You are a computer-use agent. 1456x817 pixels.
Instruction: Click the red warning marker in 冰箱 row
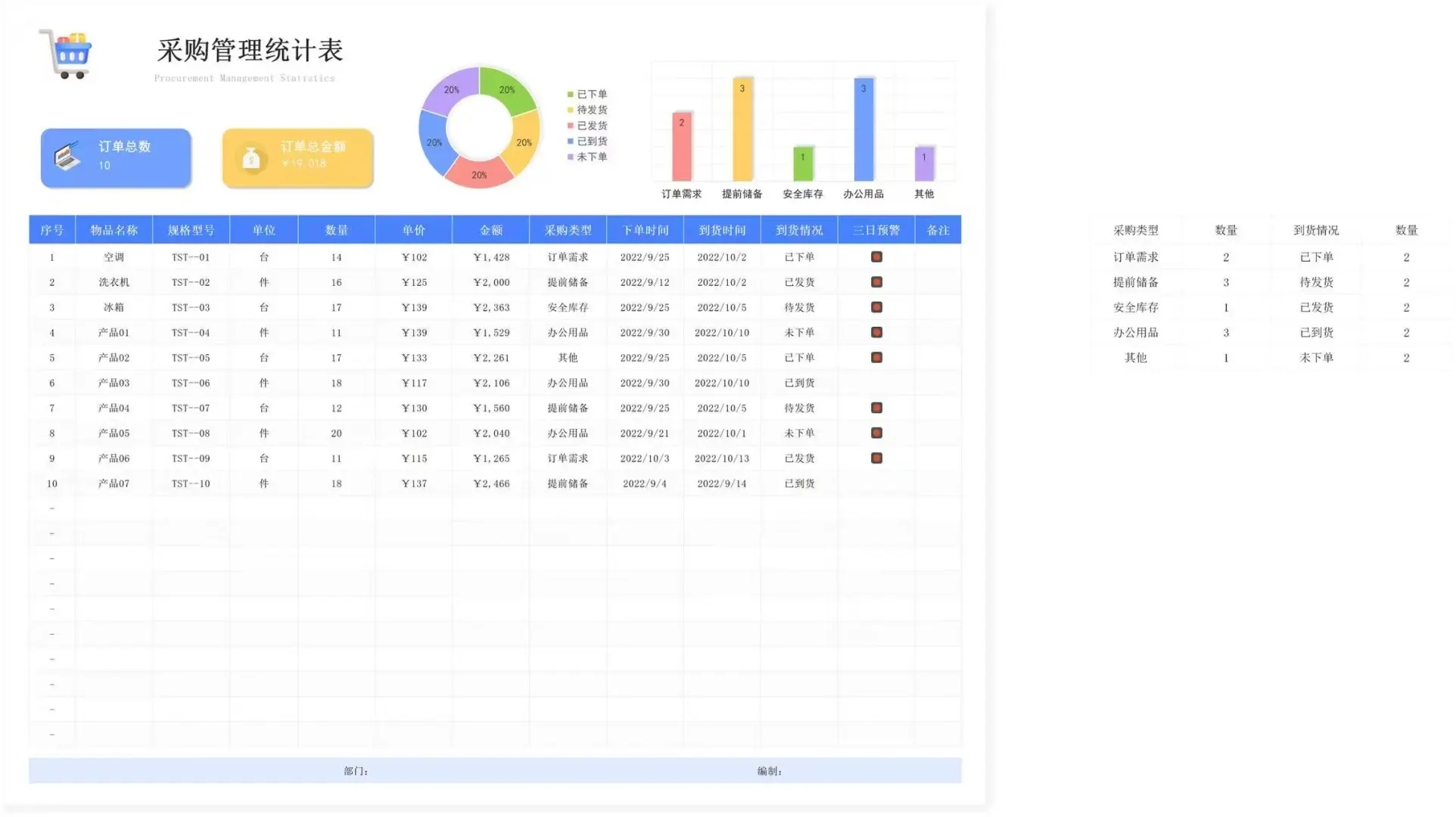pos(877,307)
